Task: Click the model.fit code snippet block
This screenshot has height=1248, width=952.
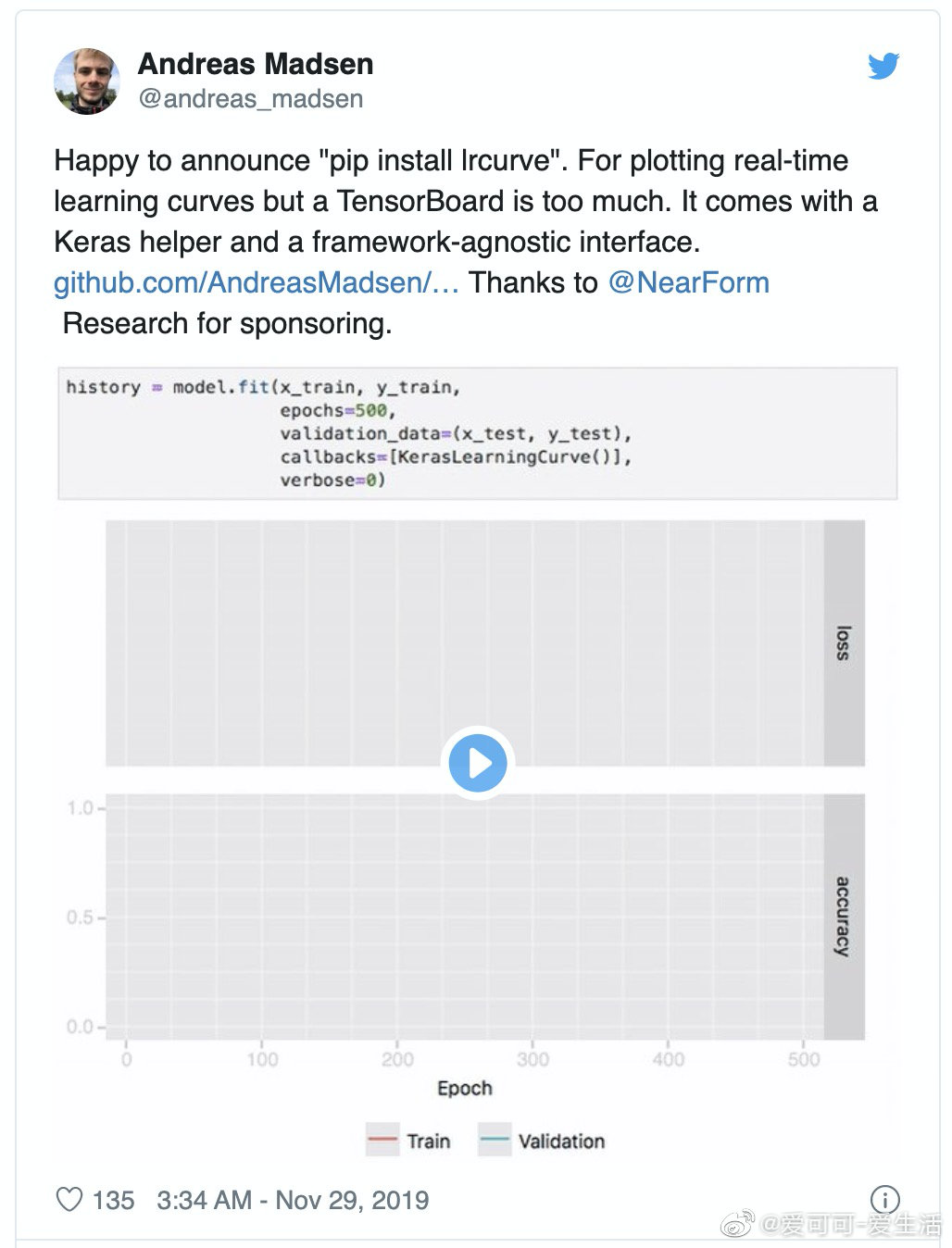Action: point(477,433)
